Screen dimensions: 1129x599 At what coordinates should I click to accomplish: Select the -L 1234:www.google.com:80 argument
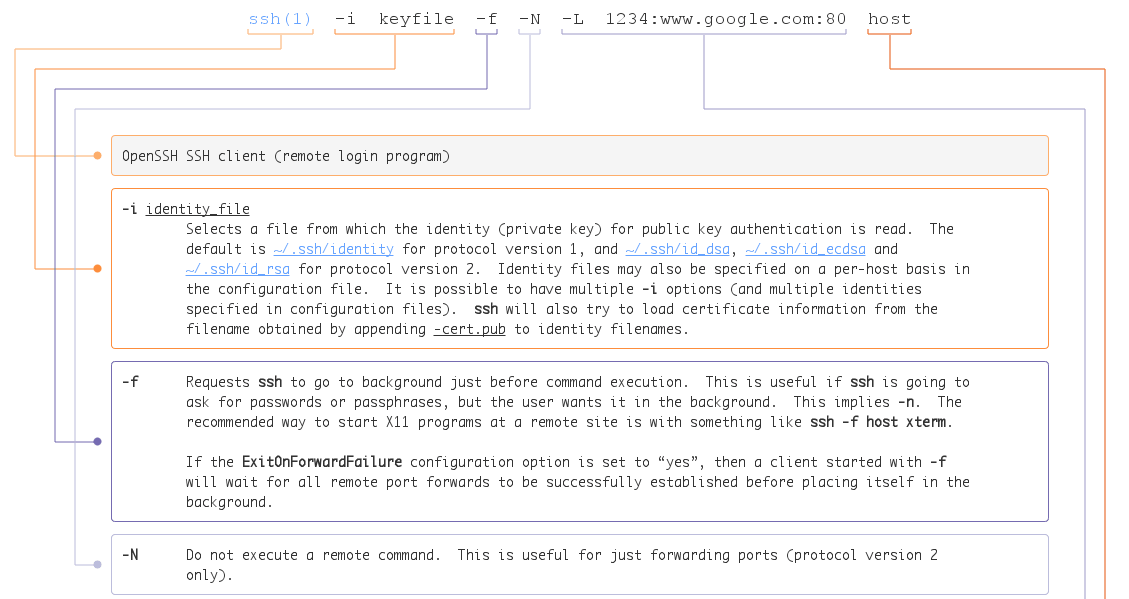pos(703,18)
